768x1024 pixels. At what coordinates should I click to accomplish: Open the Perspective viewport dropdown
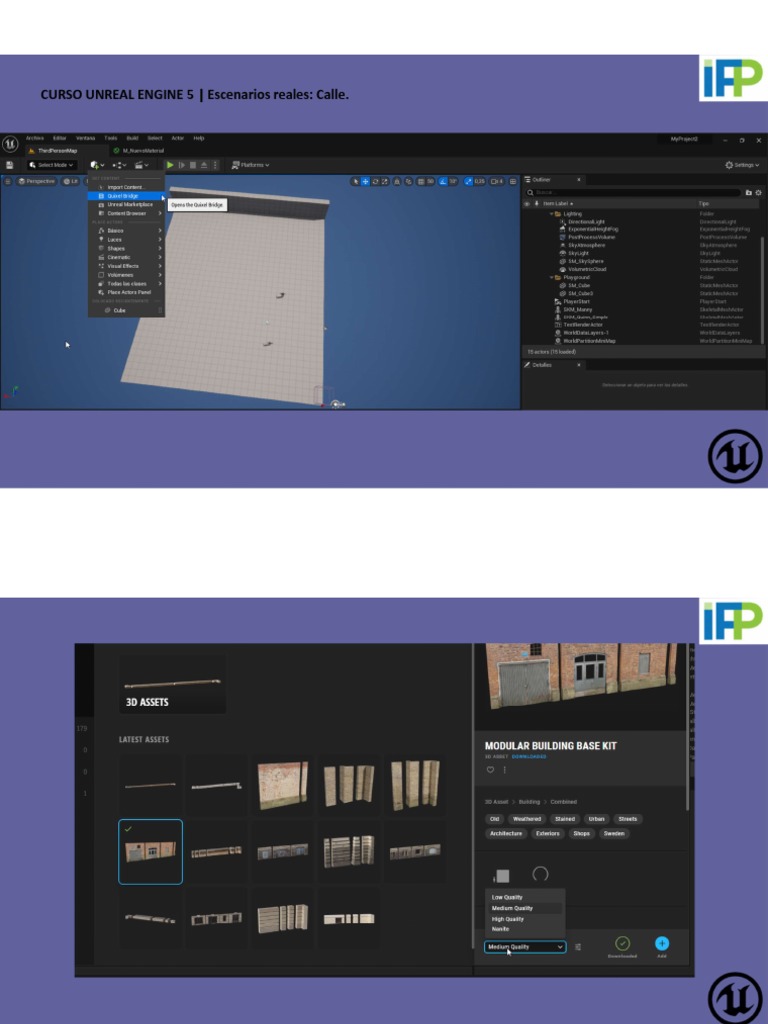[x=37, y=182]
